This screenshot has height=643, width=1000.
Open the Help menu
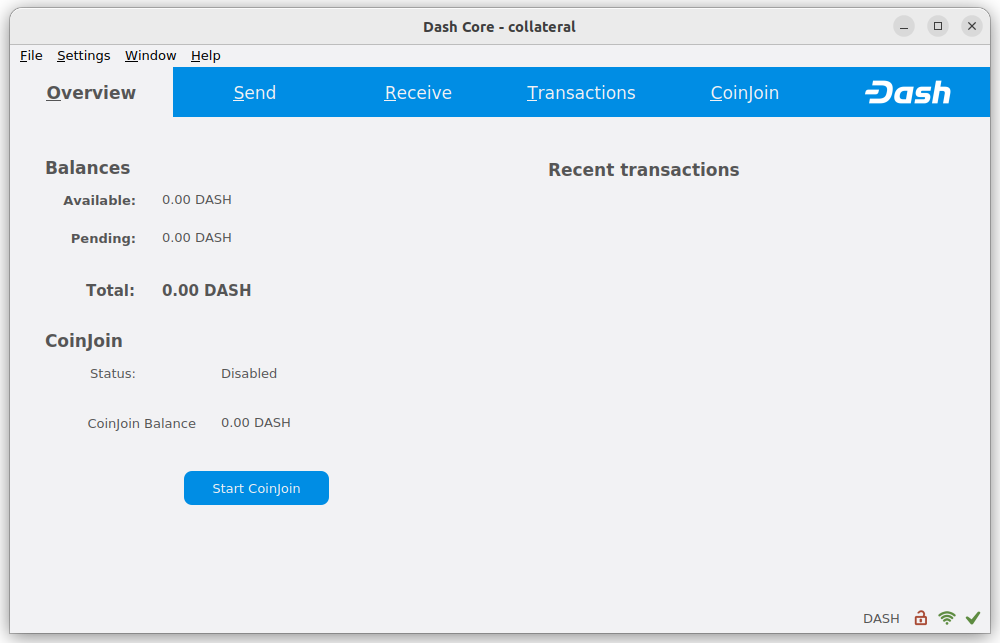click(x=205, y=56)
